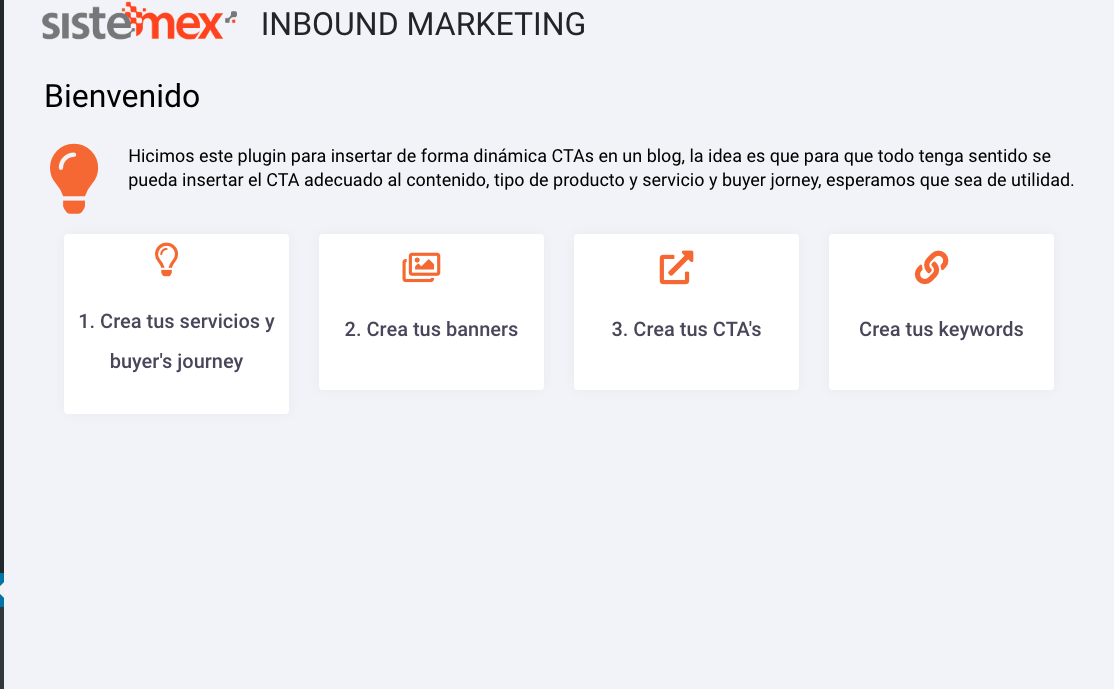This screenshot has width=1114, height=689.
Task: Open "1. Crea tus servicios y" card link
Action: (176, 321)
